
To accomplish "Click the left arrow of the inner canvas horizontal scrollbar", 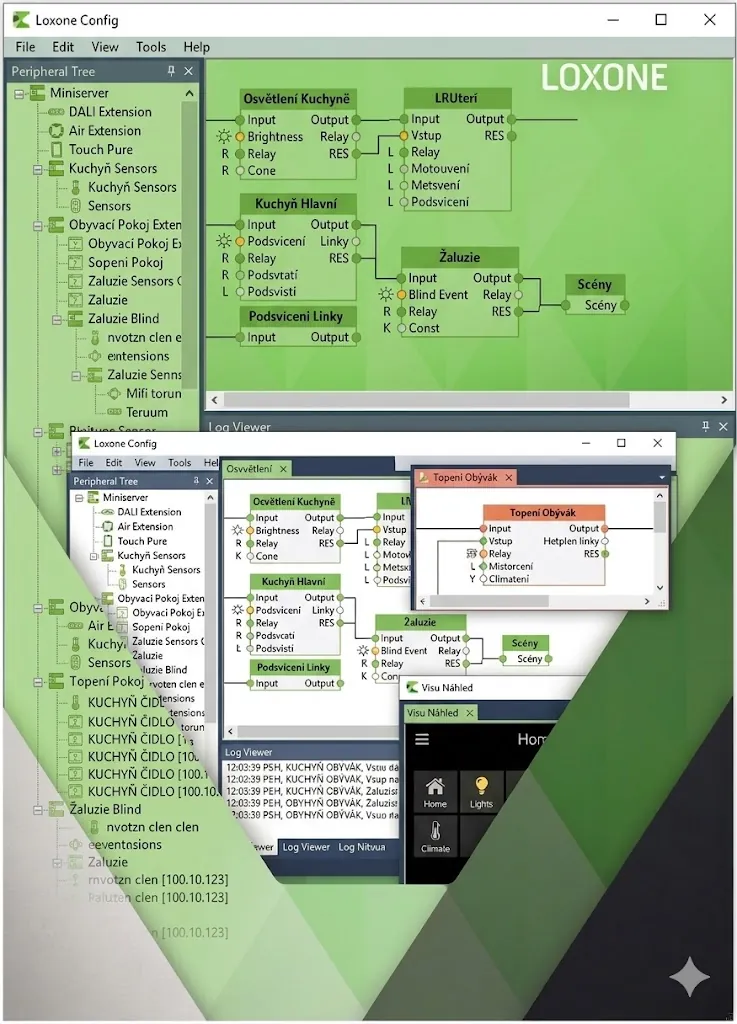I will 231,731.
